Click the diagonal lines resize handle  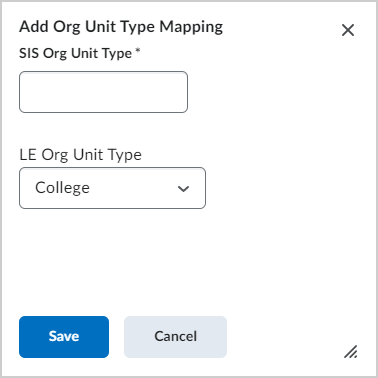click(x=351, y=352)
